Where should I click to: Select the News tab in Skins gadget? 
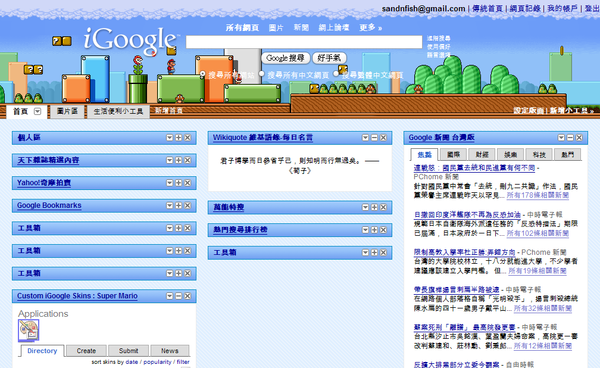pyautogui.click(x=170, y=351)
